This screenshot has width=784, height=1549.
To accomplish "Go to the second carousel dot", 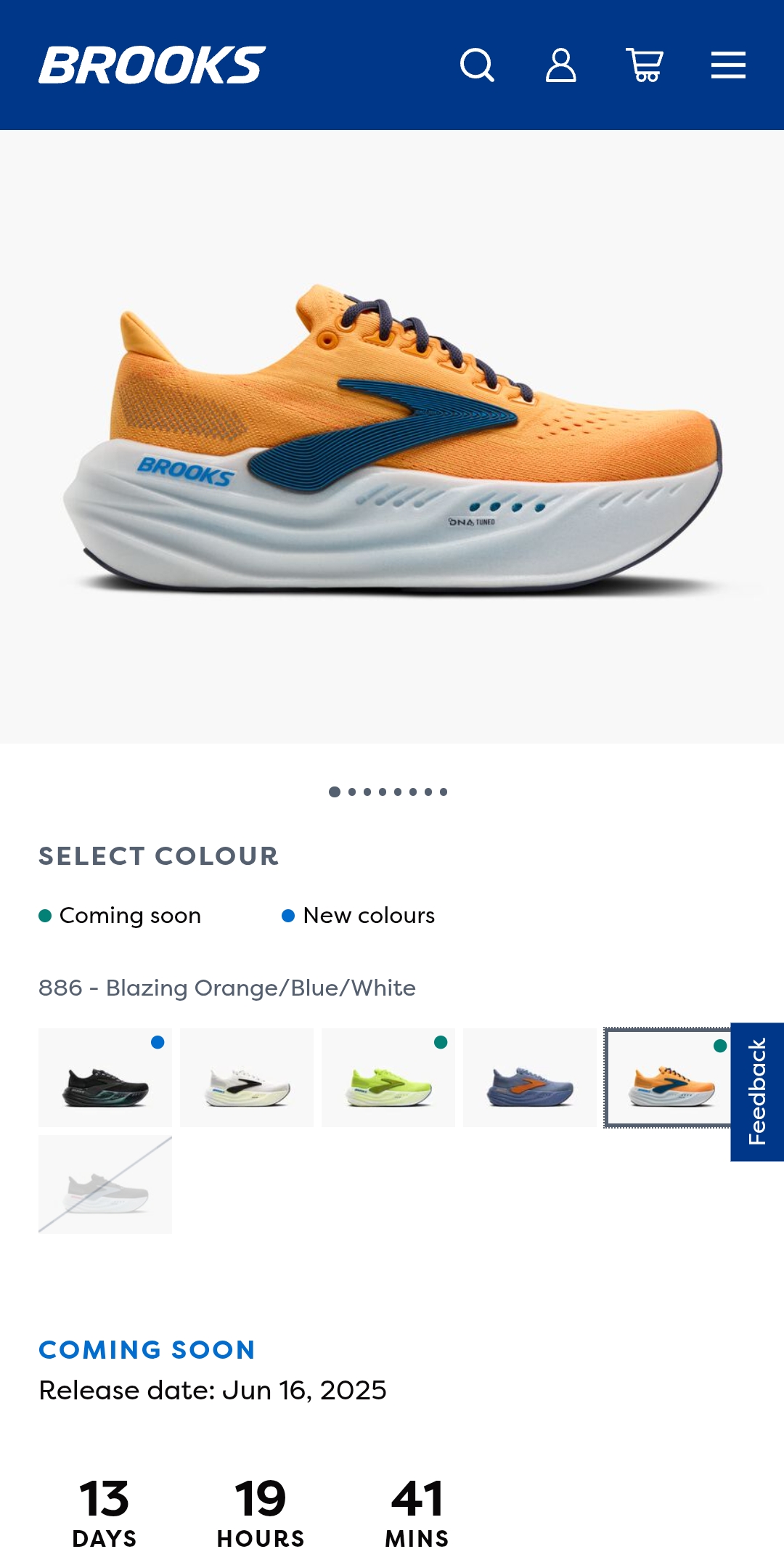I will 352,792.
